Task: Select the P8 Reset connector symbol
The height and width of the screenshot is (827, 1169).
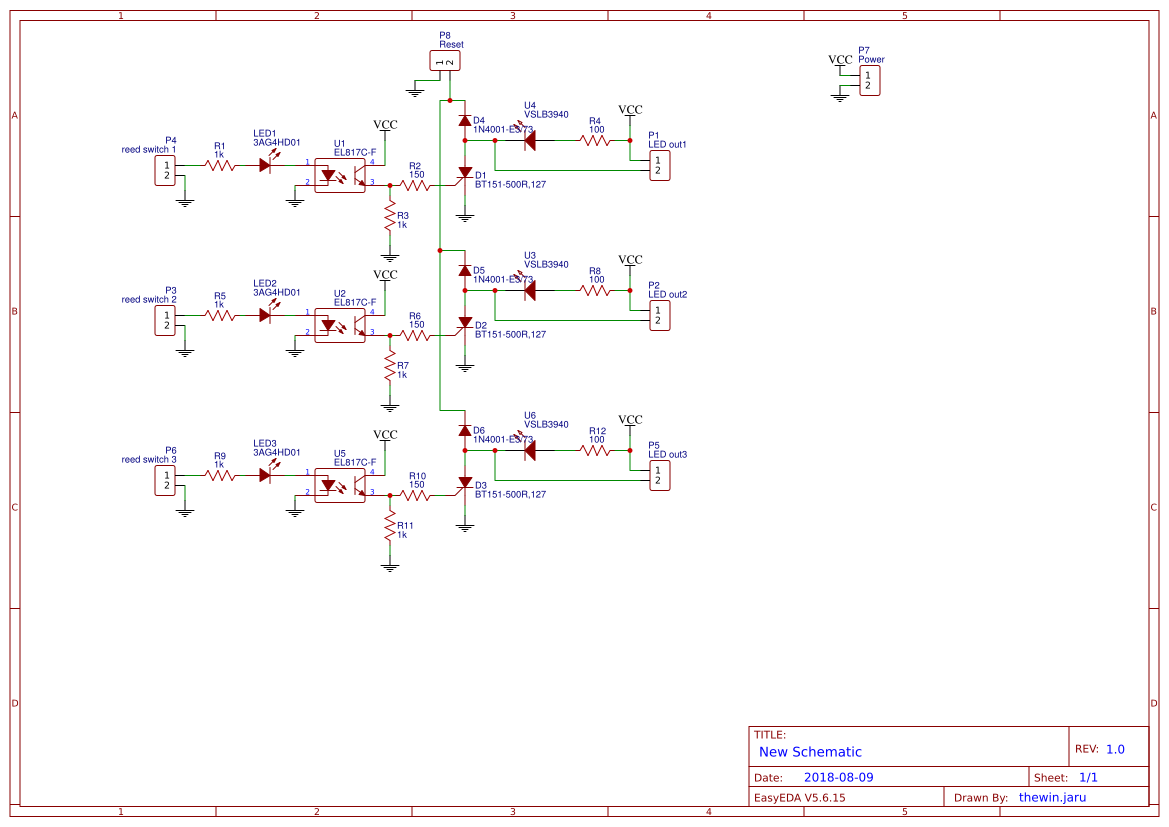Action: 445,62
